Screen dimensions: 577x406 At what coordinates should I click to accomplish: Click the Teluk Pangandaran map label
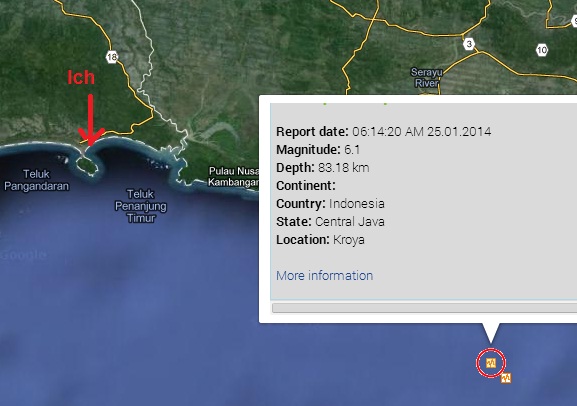click(36, 180)
